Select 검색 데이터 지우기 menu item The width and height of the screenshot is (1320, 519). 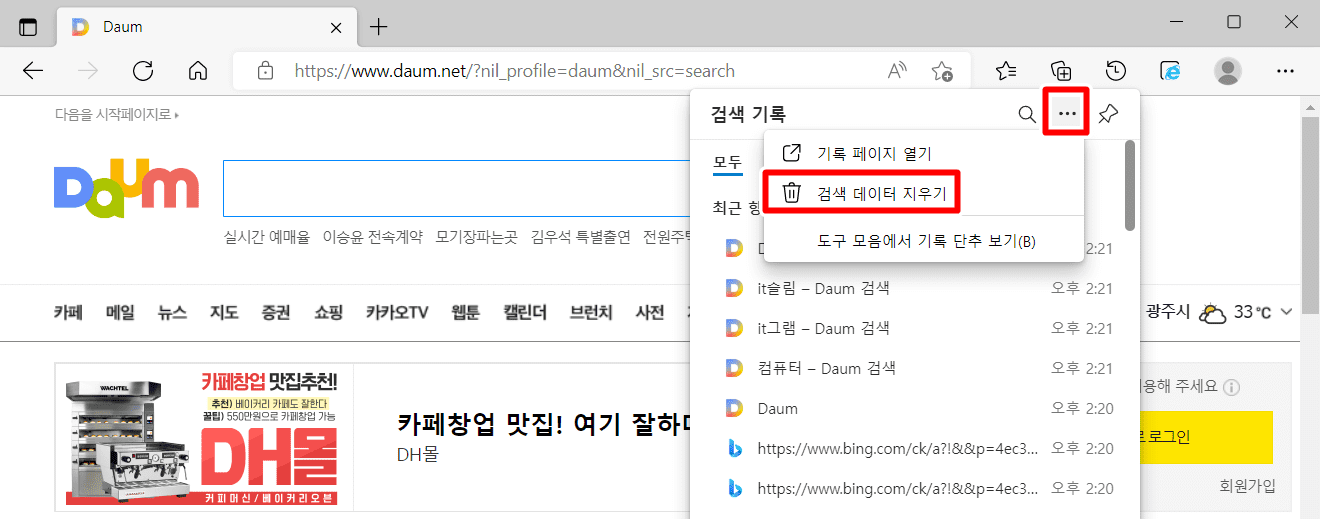click(924, 193)
